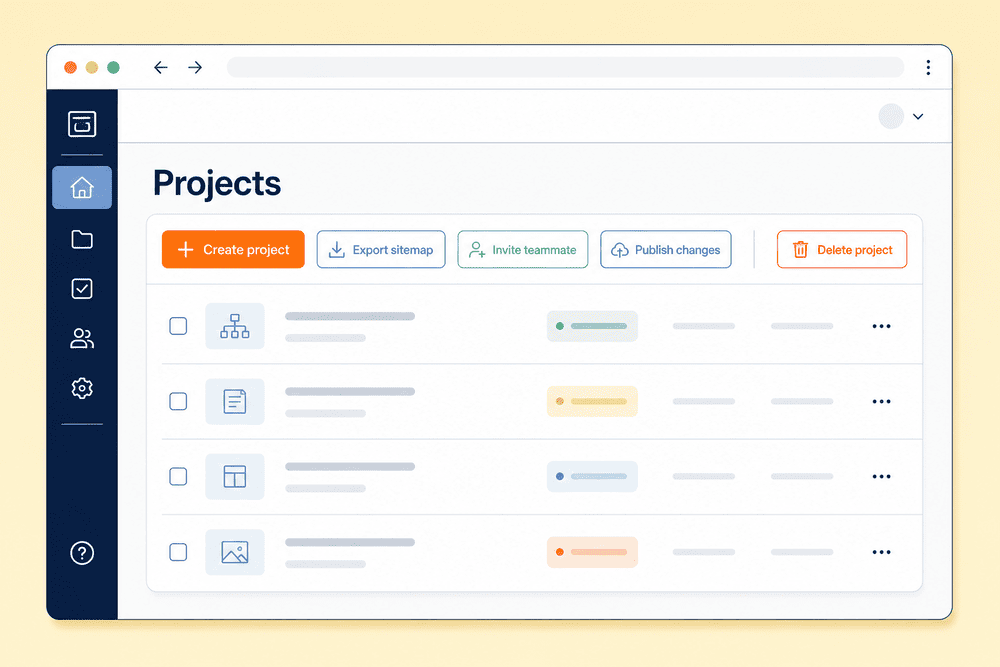The width and height of the screenshot is (1000, 667).
Task: Open more options for the sitemap project row
Action: point(881,326)
